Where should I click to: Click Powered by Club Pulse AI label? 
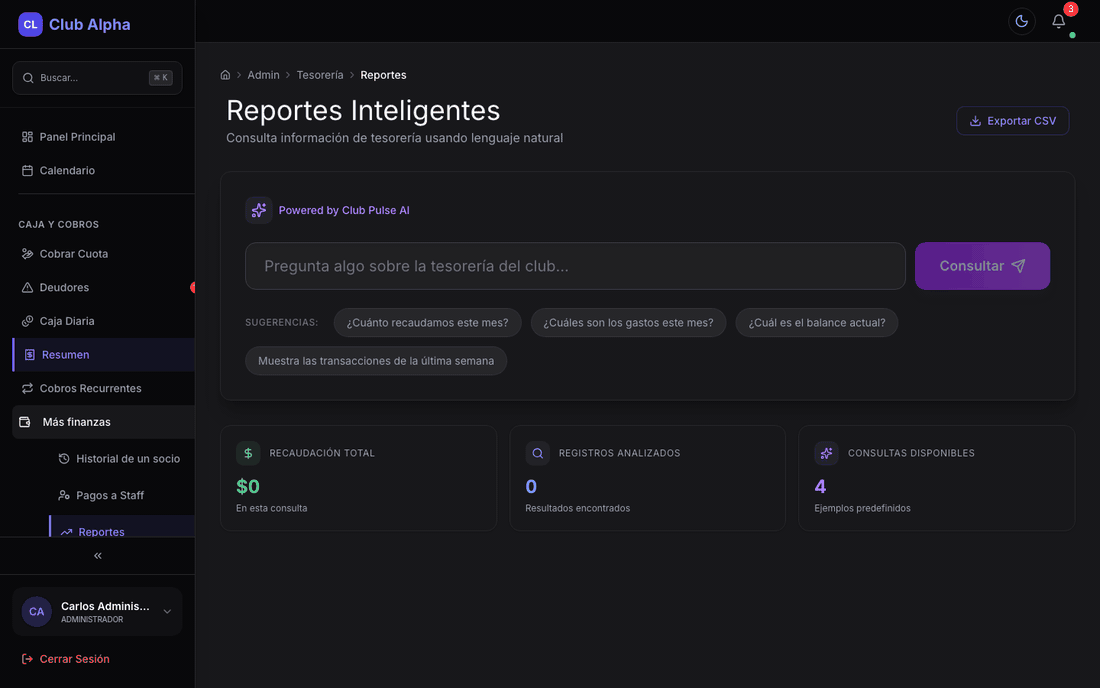(x=344, y=210)
